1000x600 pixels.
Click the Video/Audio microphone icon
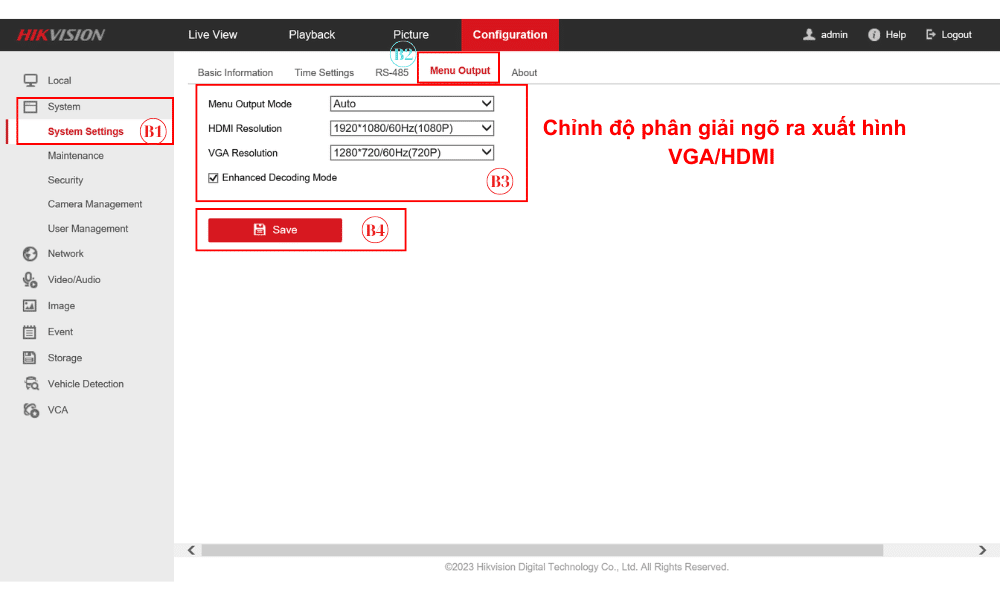coord(30,280)
